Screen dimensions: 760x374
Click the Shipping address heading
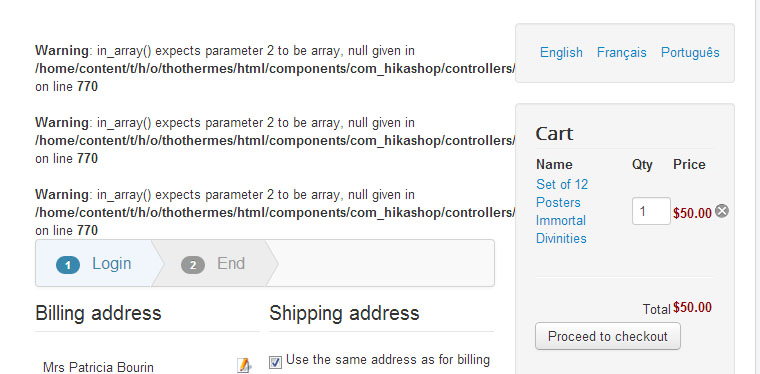pos(344,313)
